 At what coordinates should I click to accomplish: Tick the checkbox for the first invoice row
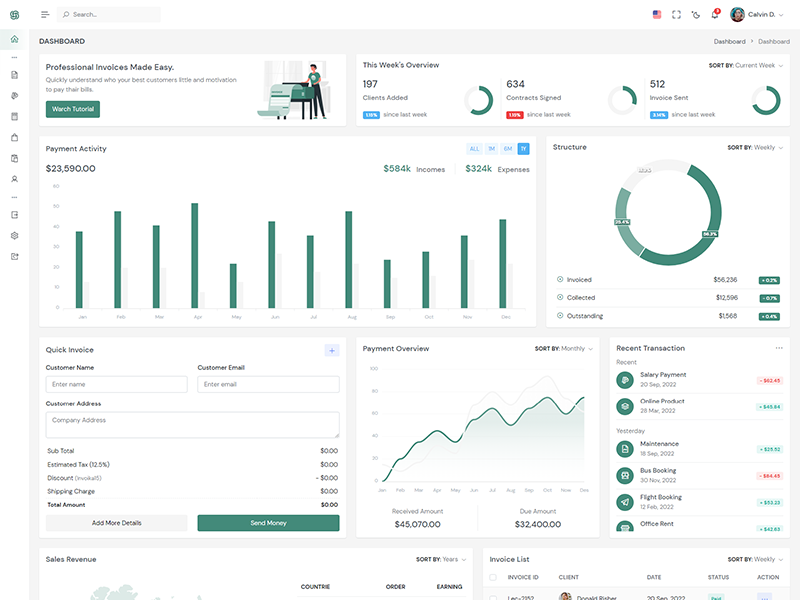[492, 597]
